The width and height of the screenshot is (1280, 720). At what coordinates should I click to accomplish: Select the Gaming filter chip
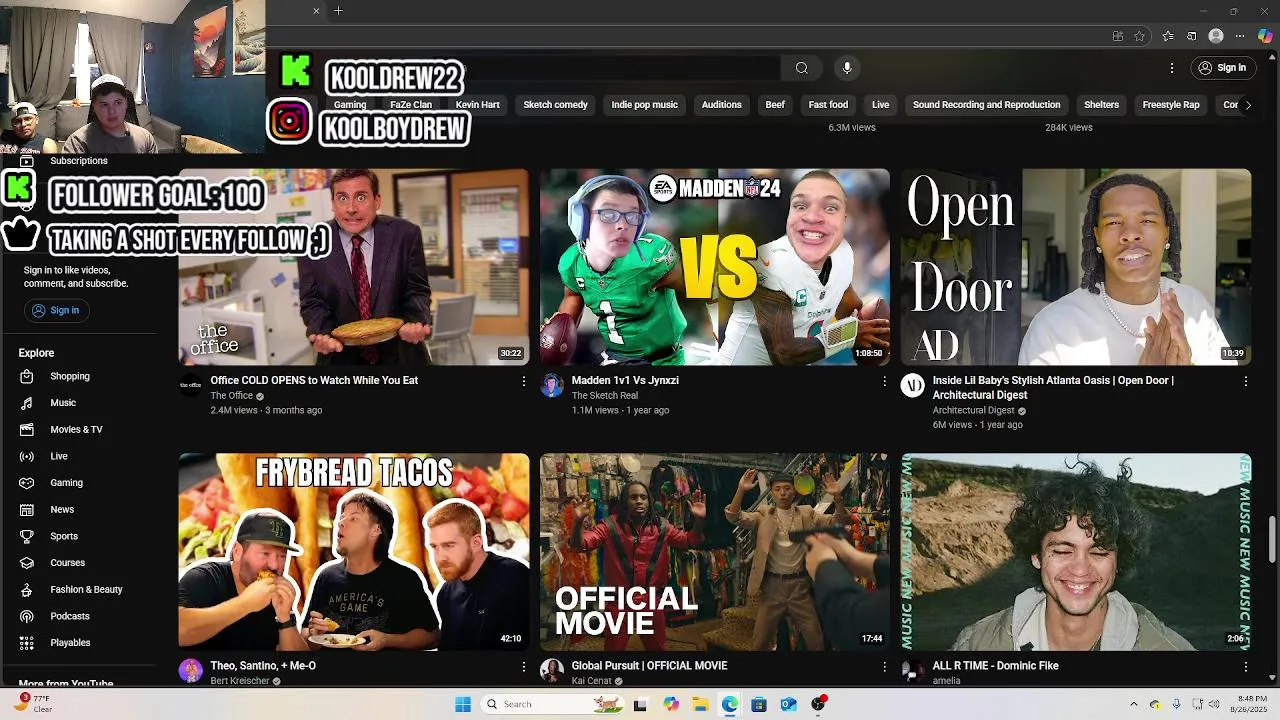point(350,105)
